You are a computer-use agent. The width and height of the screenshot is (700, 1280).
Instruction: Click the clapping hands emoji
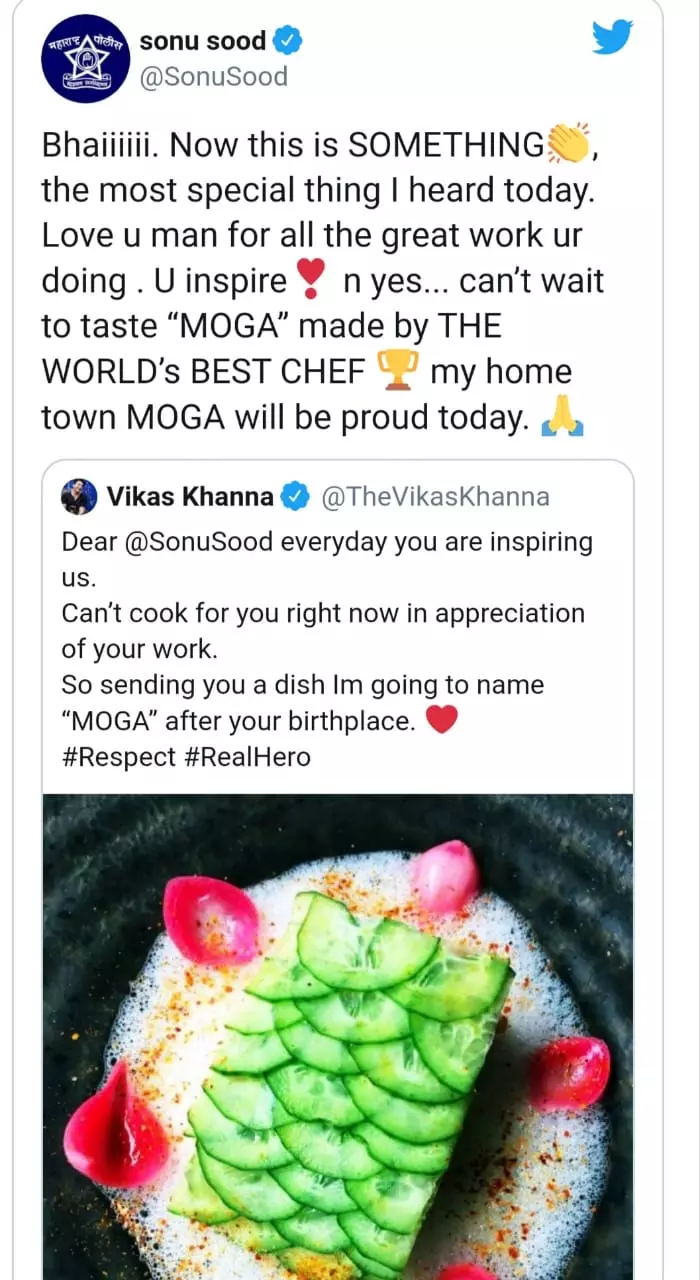pos(568,146)
